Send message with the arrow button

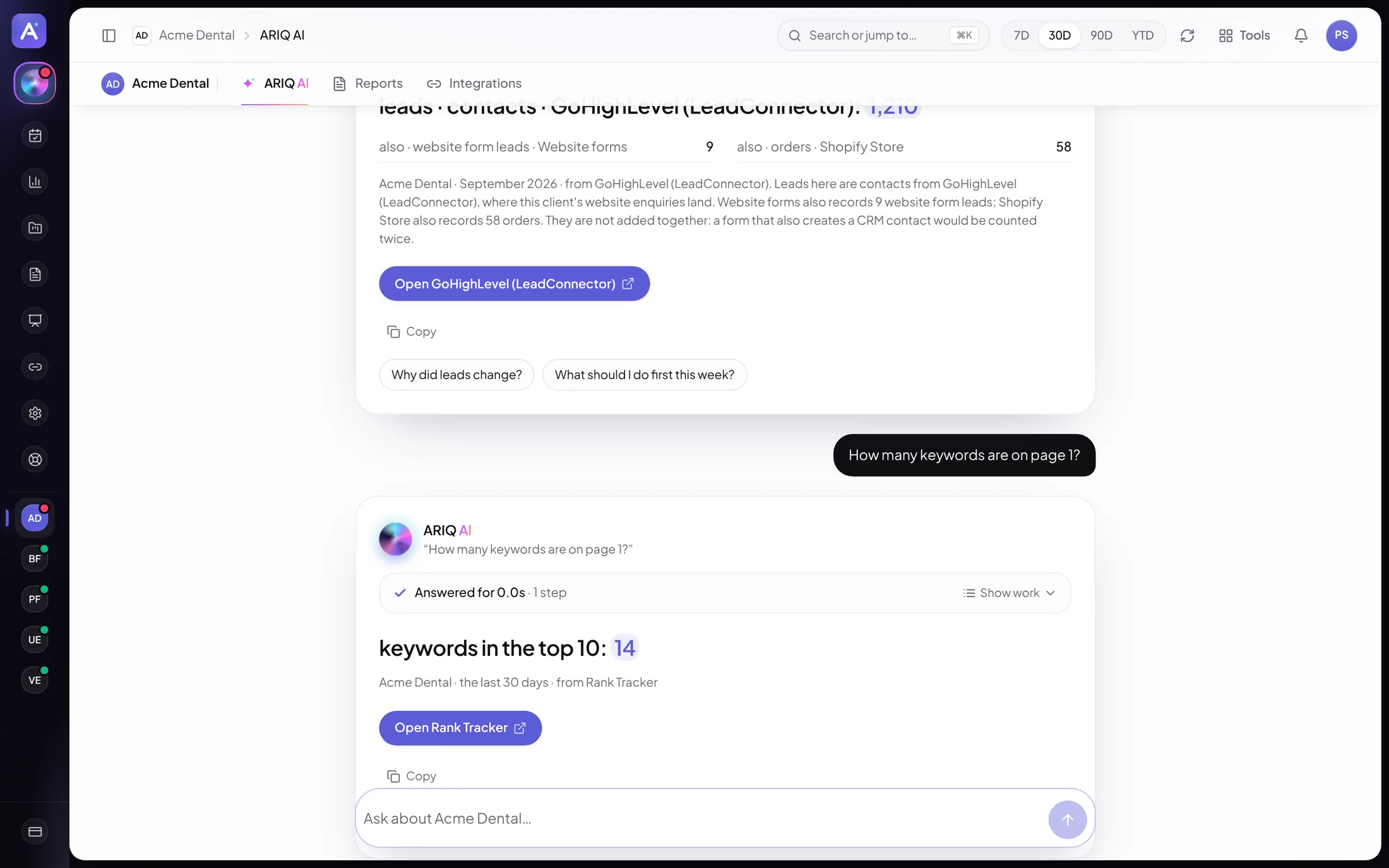coord(1067,819)
